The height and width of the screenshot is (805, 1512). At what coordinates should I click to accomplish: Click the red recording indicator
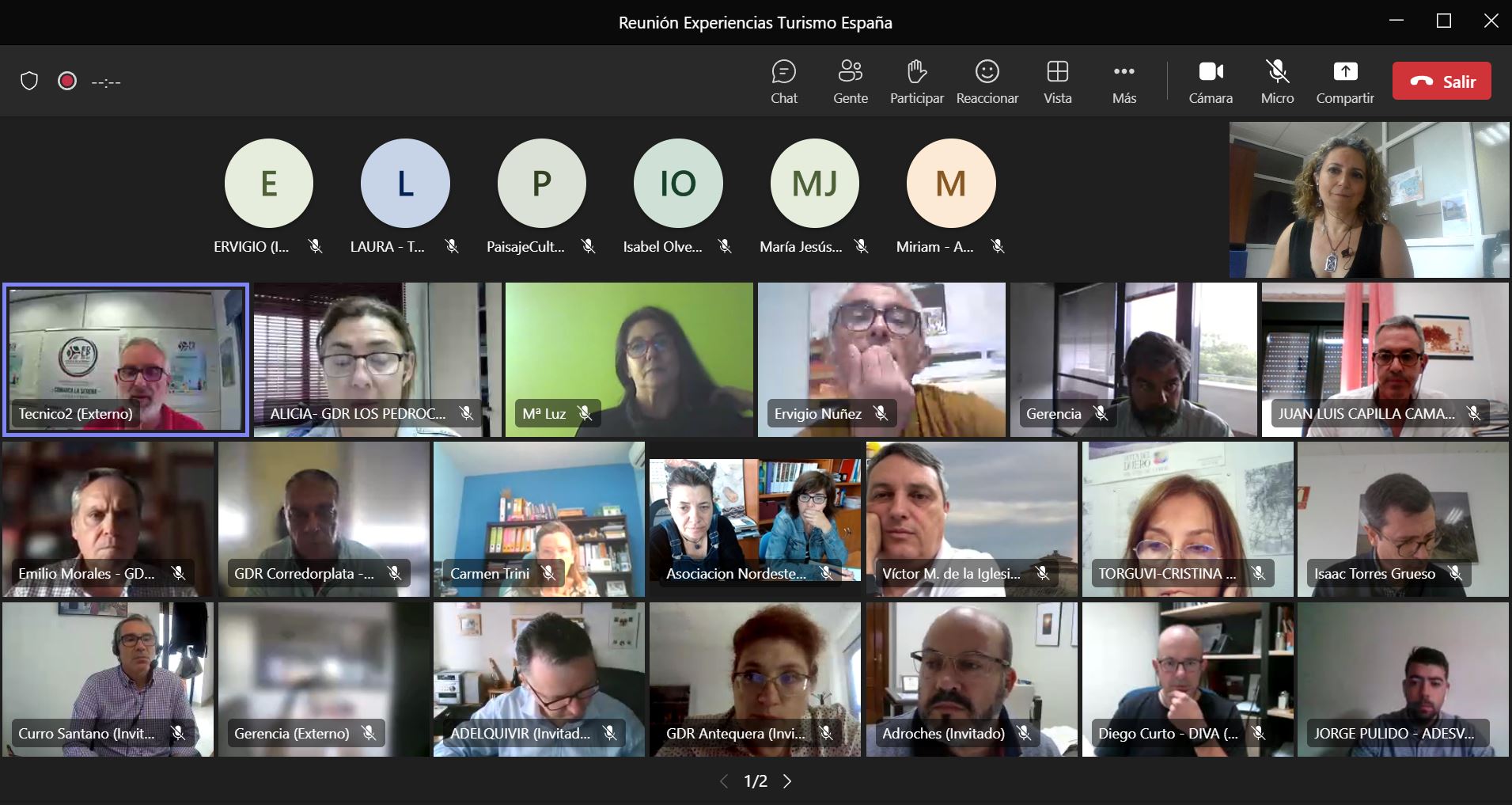click(x=67, y=82)
